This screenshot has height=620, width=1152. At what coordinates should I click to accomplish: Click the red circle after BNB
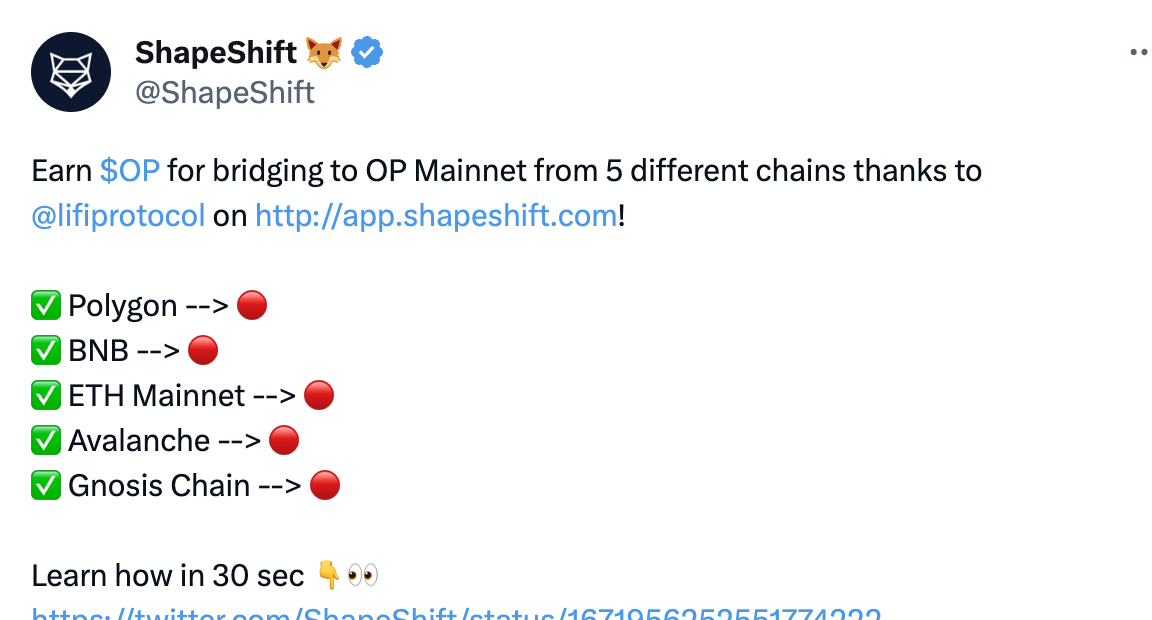[x=203, y=350]
